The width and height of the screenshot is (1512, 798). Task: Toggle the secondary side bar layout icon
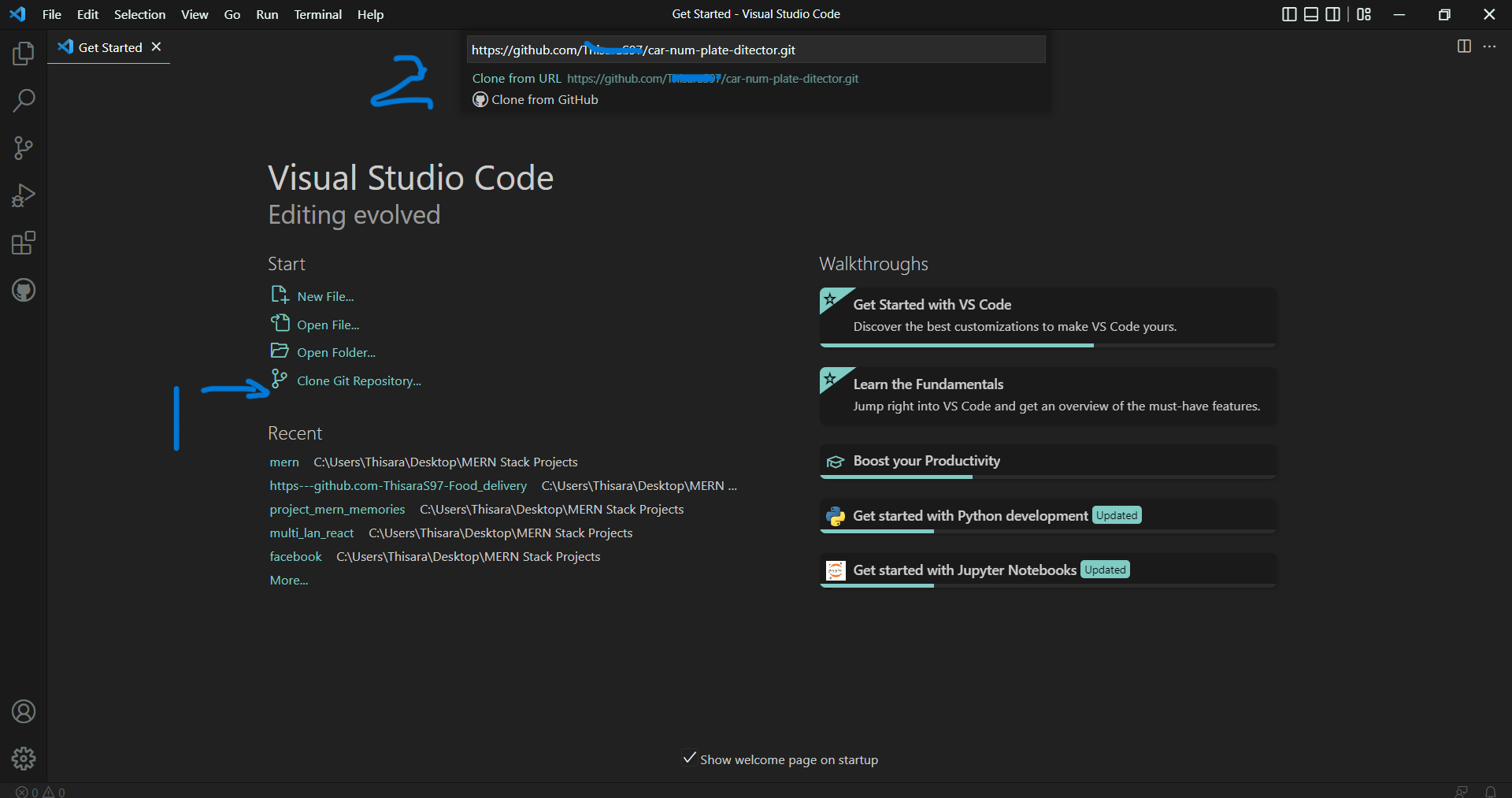tap(1333, 14)
